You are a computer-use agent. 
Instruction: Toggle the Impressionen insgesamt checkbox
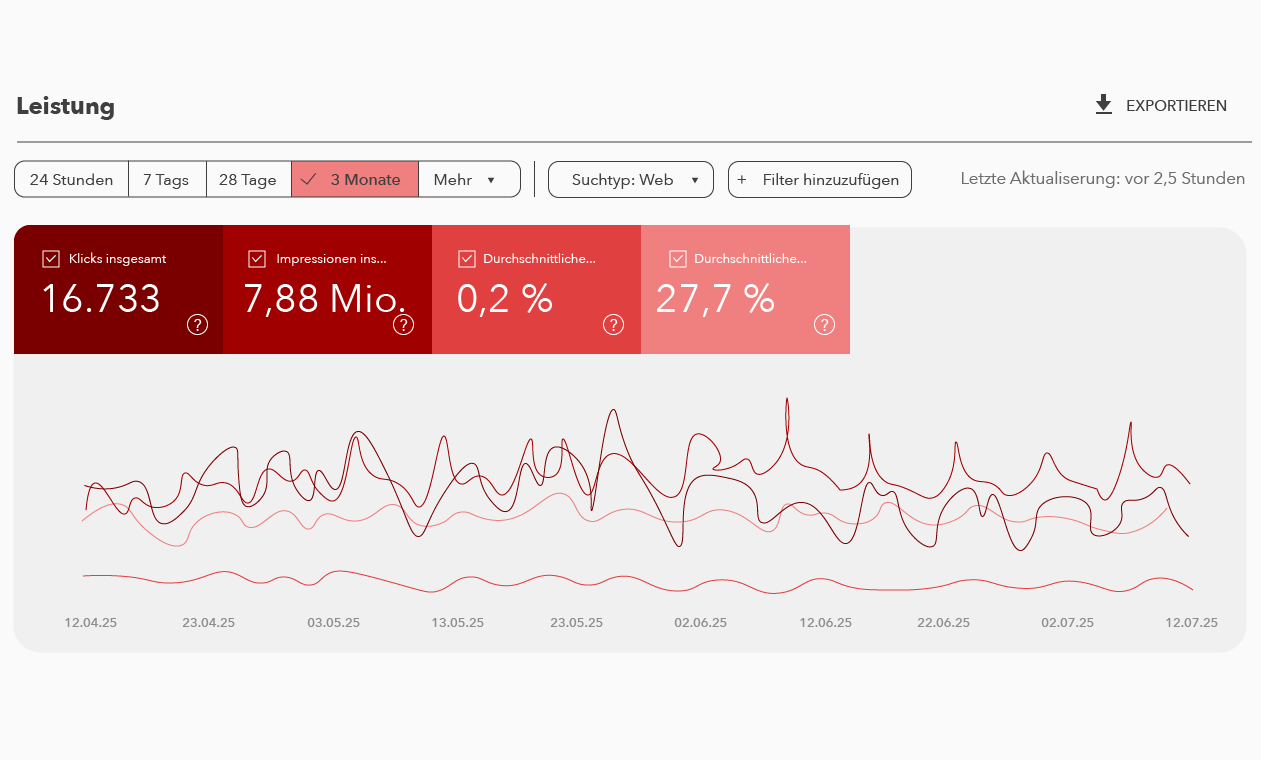click(258, 259)
